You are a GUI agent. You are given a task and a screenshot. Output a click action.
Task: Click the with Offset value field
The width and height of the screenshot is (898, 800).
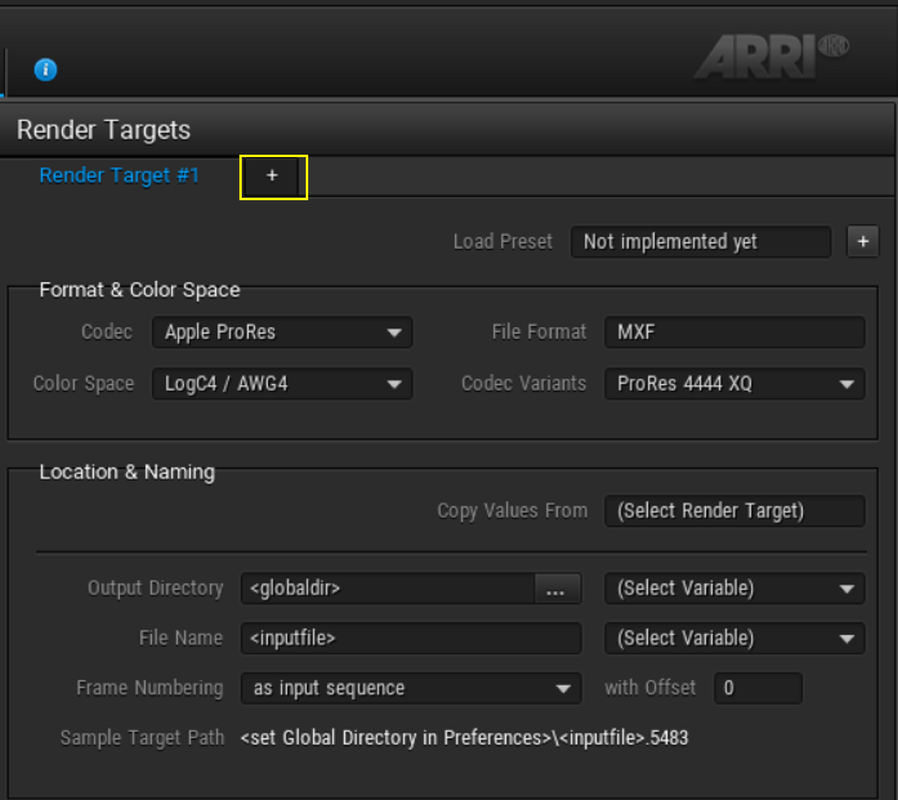coord(758,688)
